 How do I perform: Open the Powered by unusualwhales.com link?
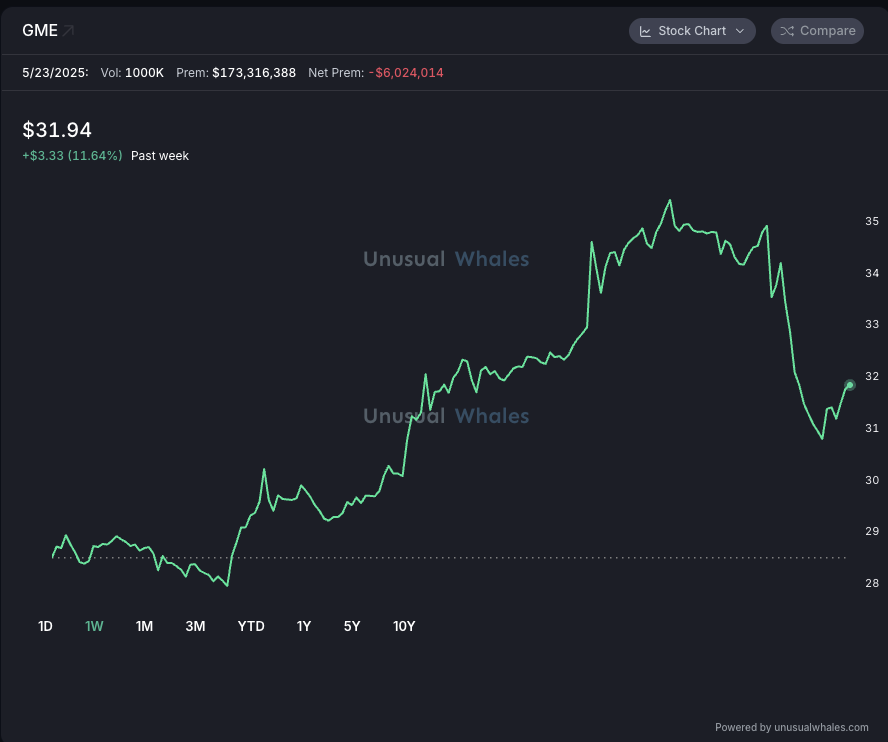click(791, 727)
